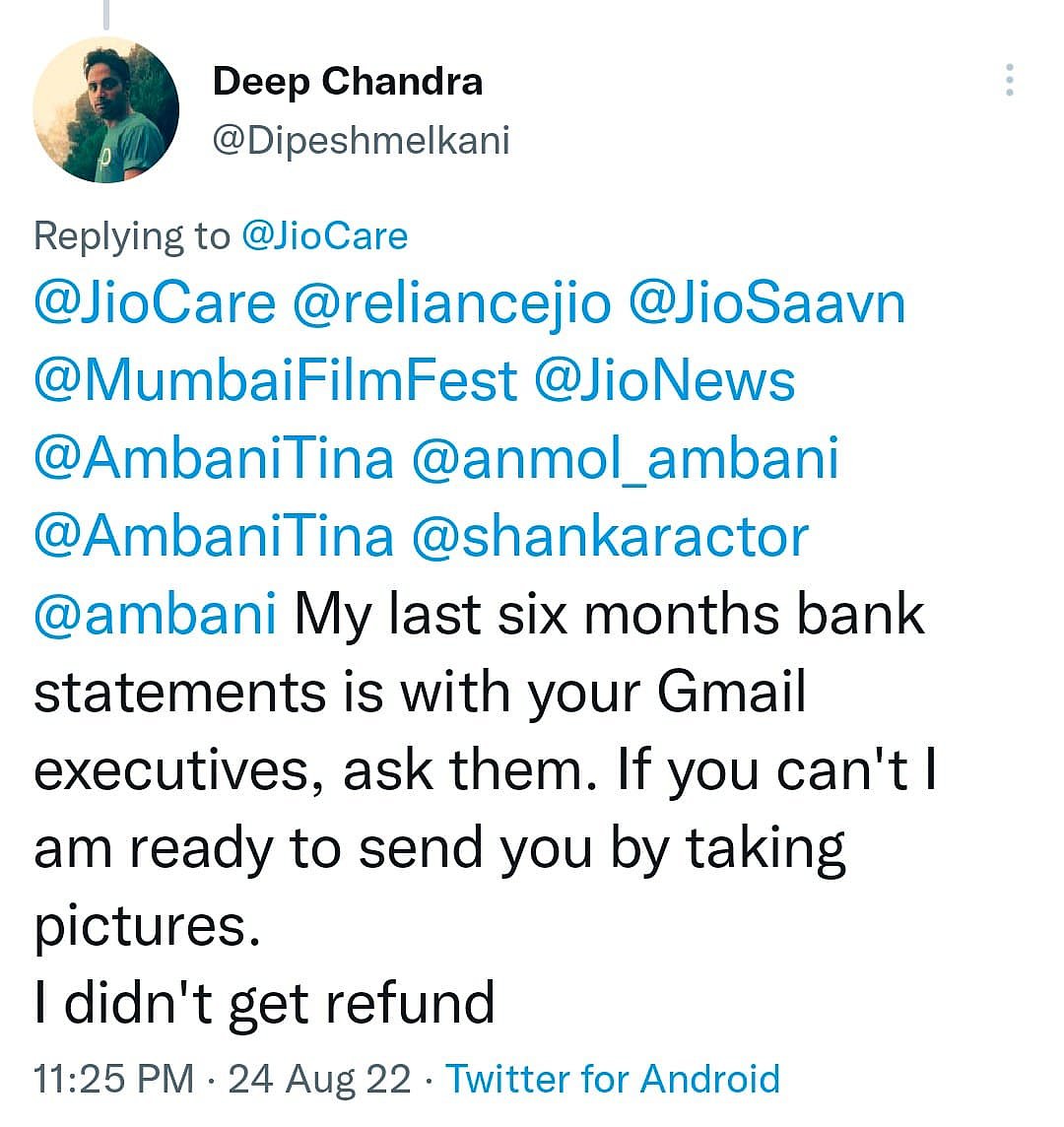Visit the @JioSaavn mention

[765, 303]
